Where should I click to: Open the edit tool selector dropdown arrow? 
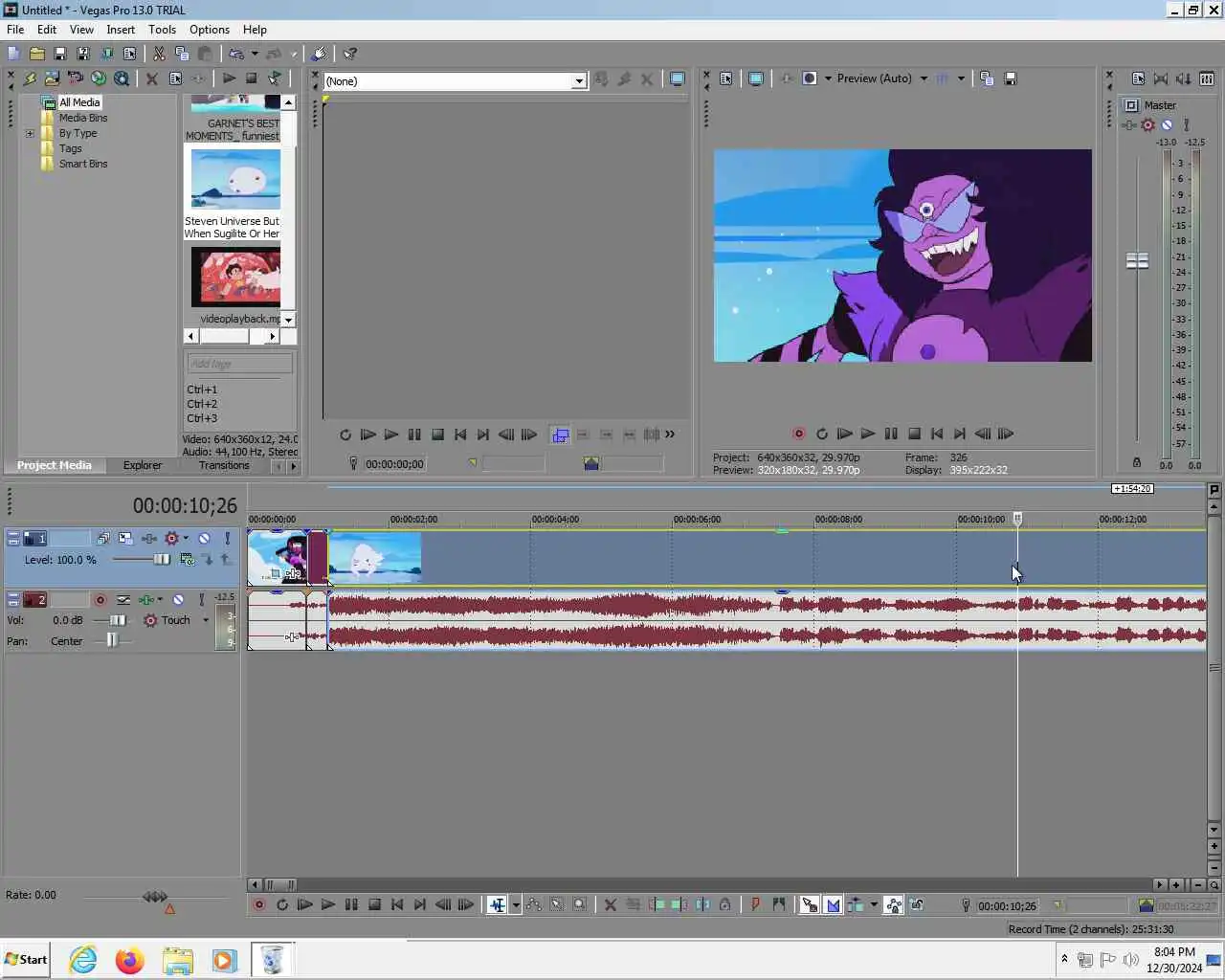516,904
